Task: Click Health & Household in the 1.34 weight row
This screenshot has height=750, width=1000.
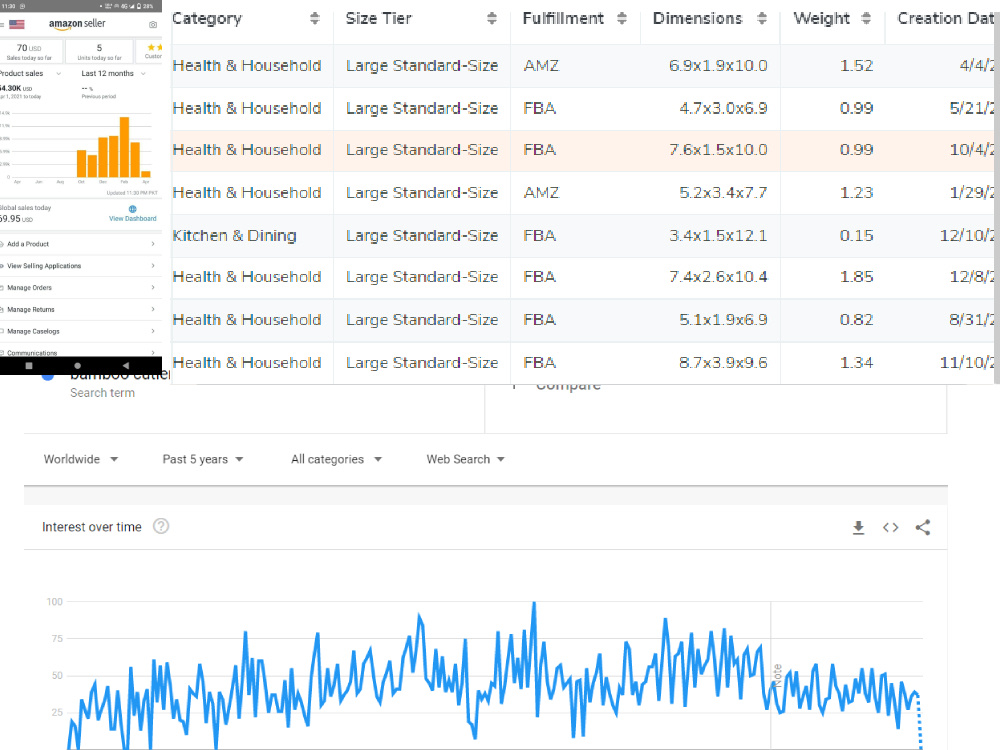Action: pyautogui.click(x=247, y=362)
